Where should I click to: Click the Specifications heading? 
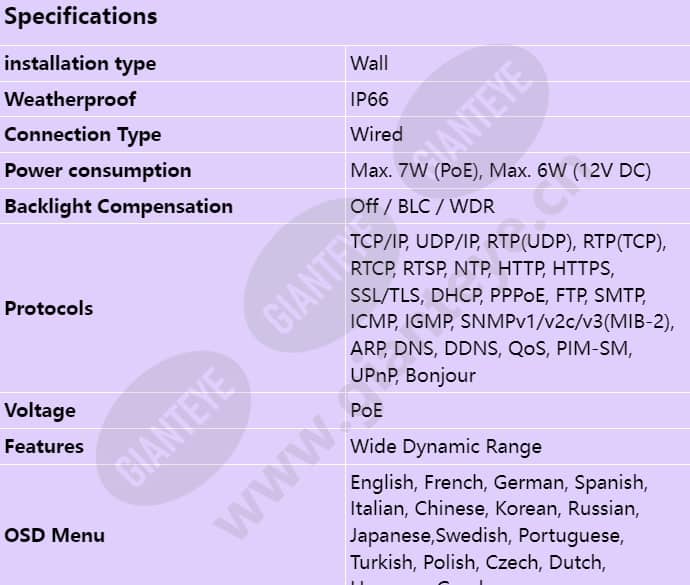click(x=81, y=17)
